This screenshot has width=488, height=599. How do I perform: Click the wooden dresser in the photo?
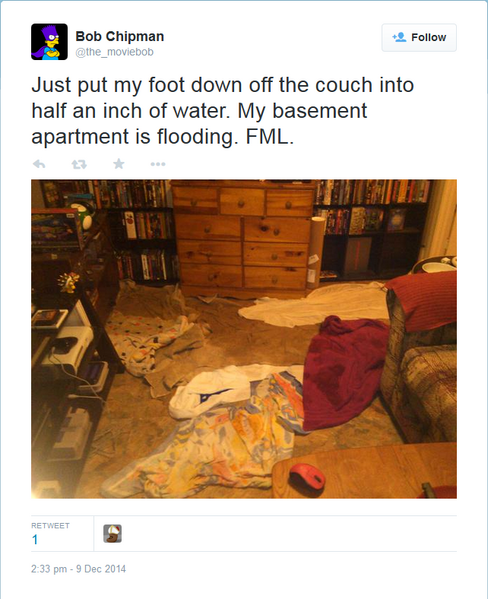coord(243,239)
